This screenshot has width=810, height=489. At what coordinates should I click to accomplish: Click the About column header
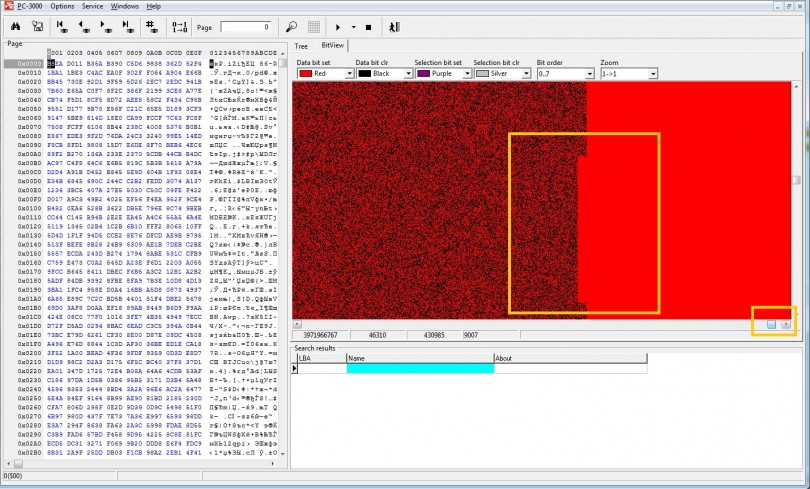[x=570, y=358]
